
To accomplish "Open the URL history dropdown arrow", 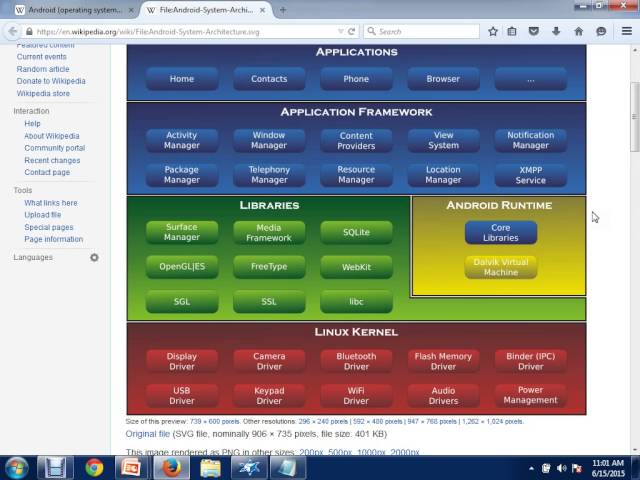I will tap(340, 31).
